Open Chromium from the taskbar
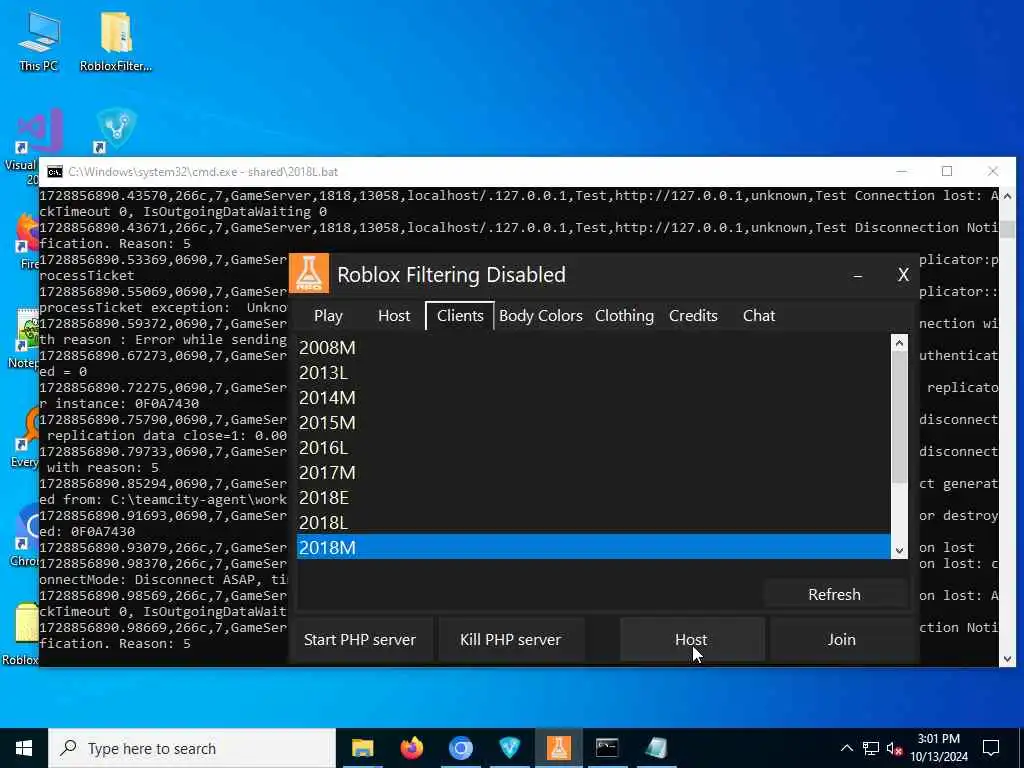The image size is (1024, 768). pos(460,748)
